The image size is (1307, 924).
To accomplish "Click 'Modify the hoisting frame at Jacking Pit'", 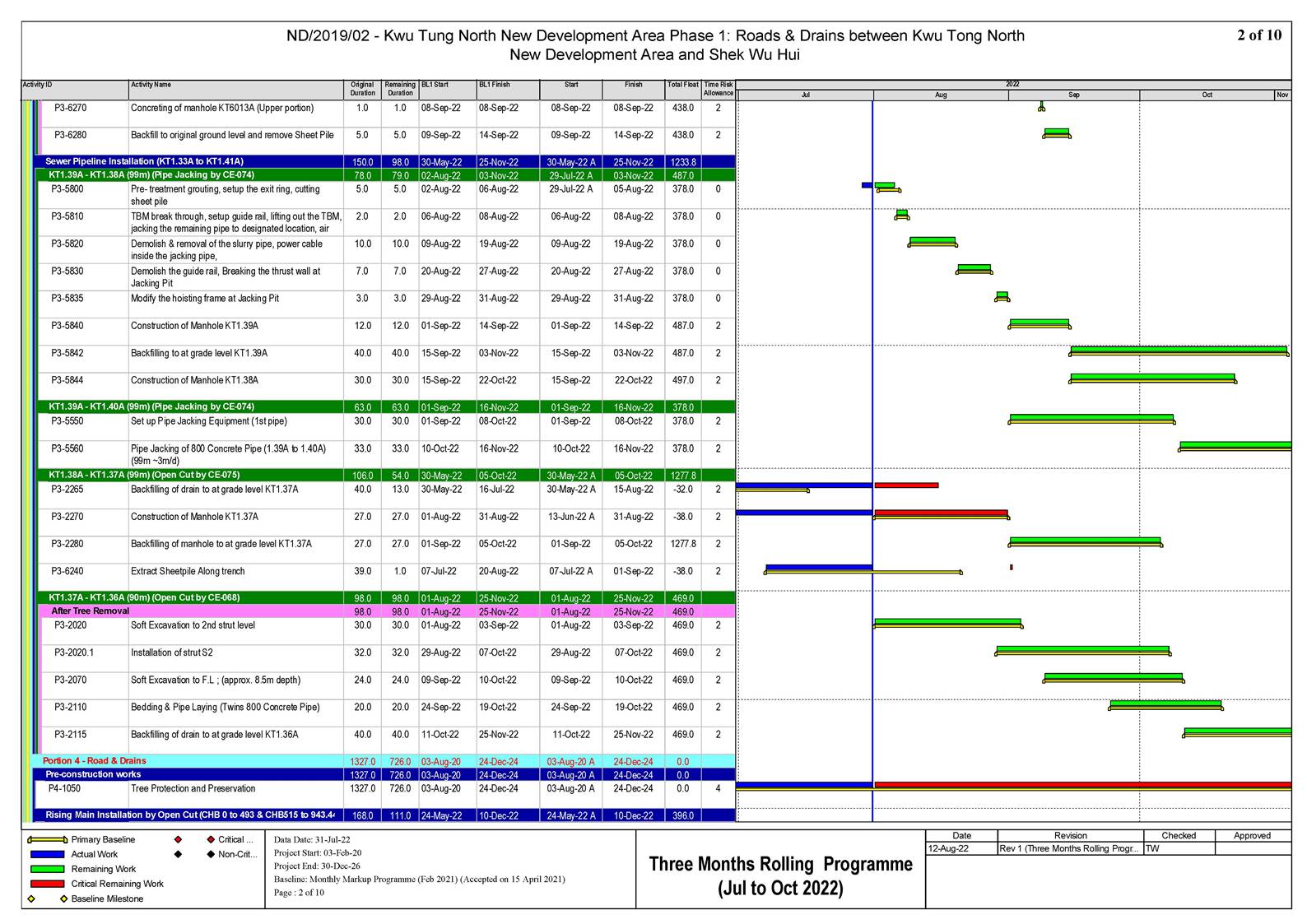I will coord(205,299).
